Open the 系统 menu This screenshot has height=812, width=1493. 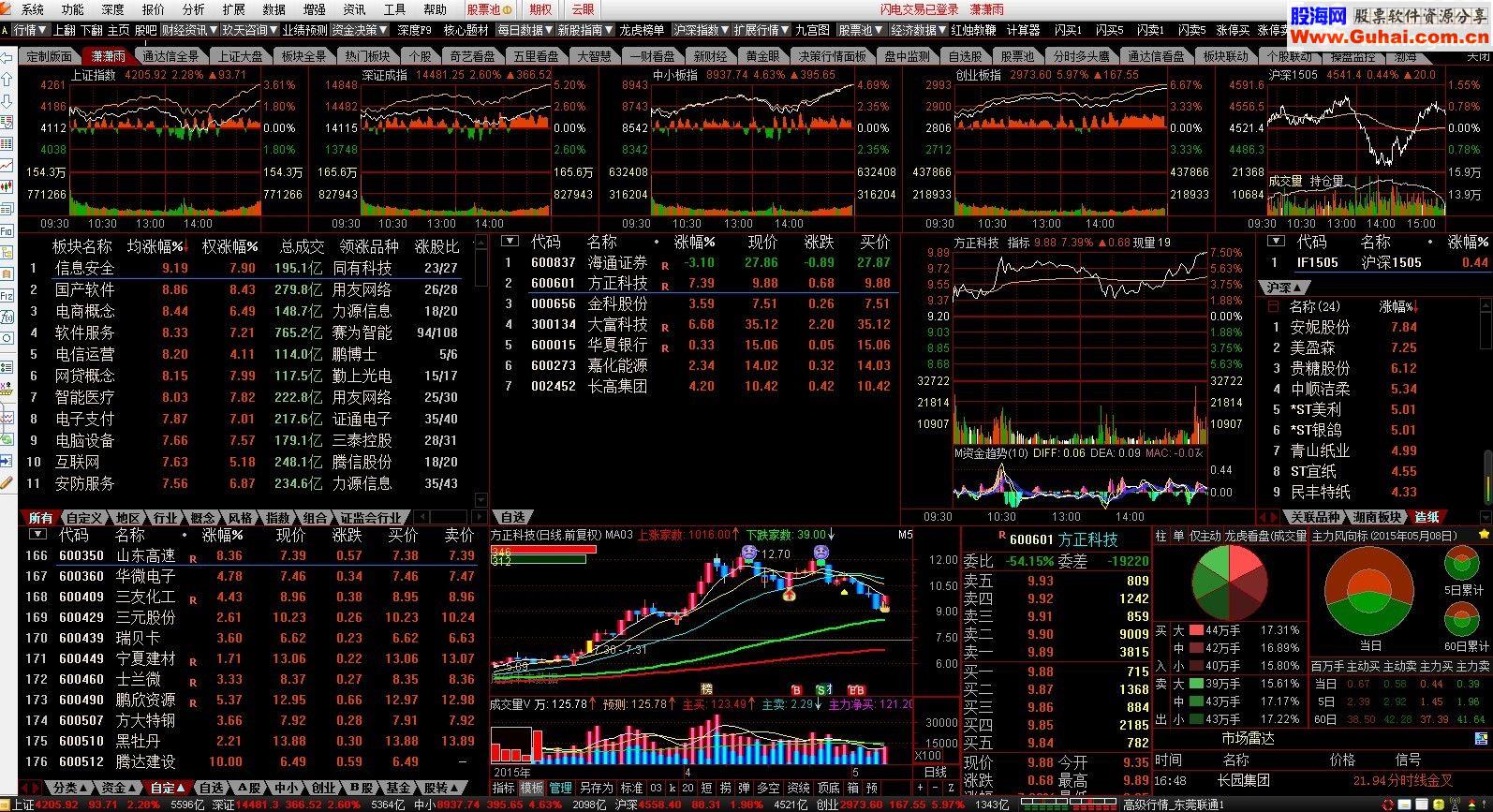33,9
